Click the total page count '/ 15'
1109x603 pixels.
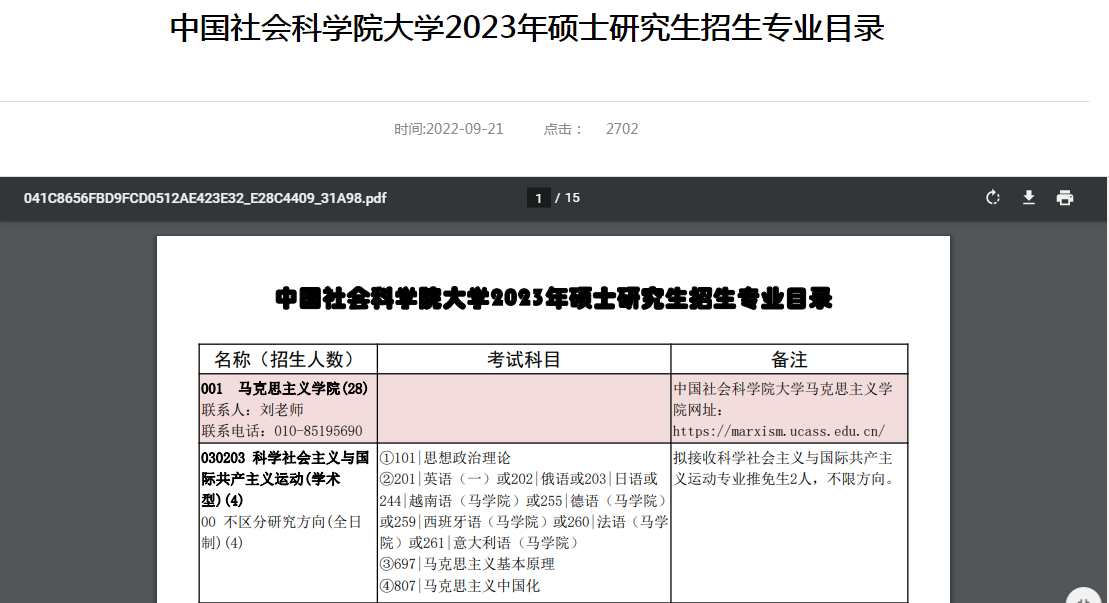tap(568, 198)
